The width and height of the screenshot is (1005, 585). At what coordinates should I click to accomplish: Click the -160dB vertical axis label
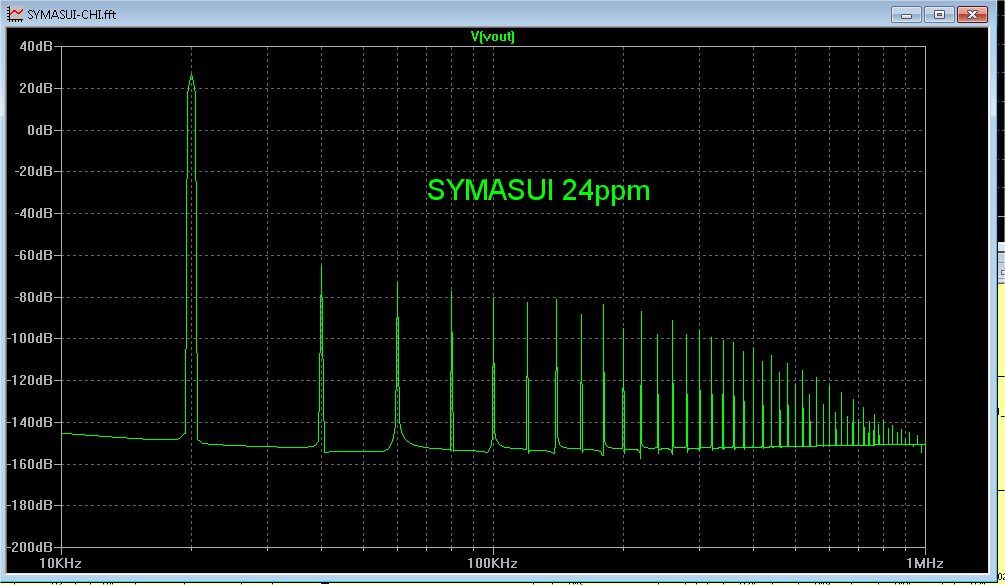[x=30, y=464]
